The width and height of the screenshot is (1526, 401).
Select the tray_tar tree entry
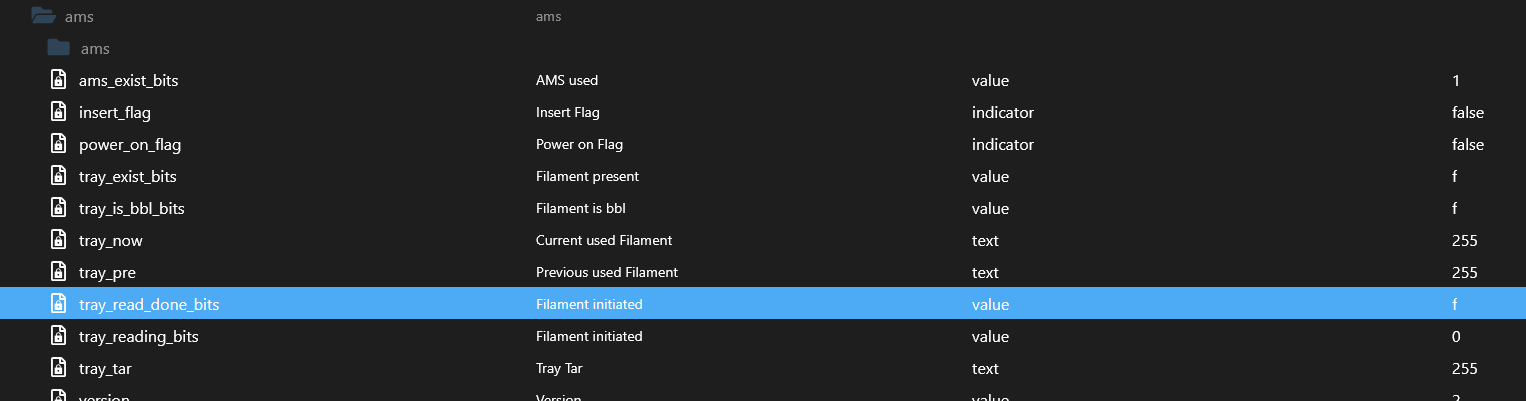click(105, 368)
